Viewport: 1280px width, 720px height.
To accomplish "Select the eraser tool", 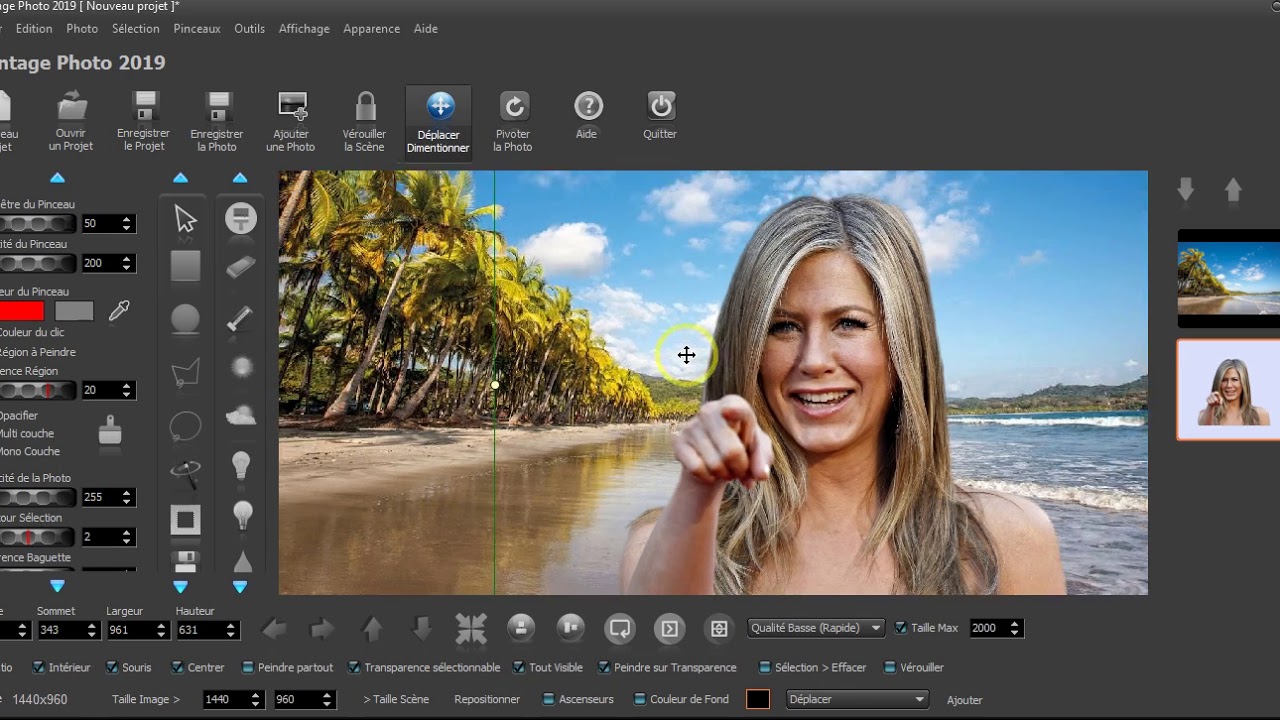I will point(241,267).
